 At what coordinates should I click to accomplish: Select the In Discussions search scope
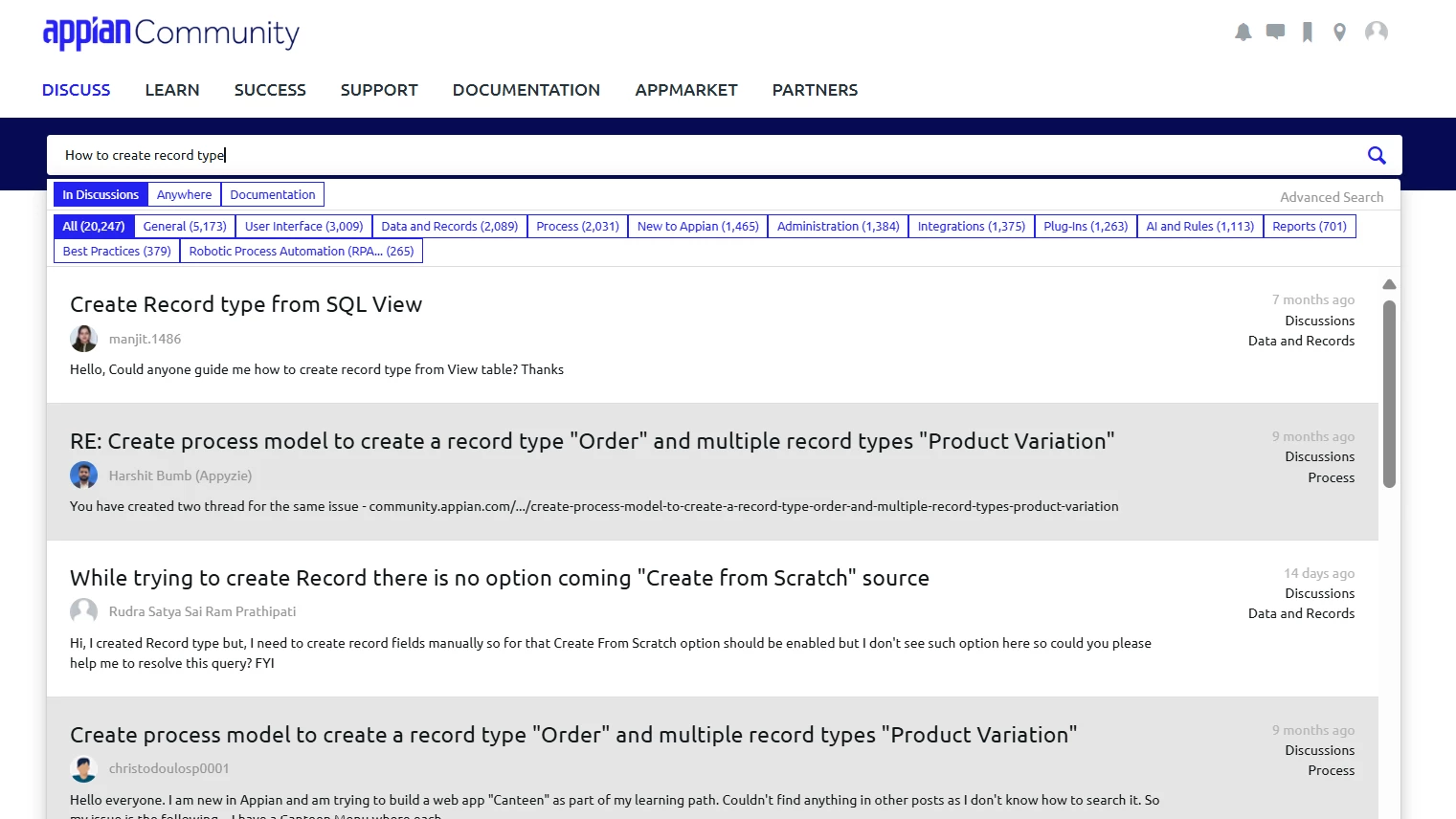(101, 194)
